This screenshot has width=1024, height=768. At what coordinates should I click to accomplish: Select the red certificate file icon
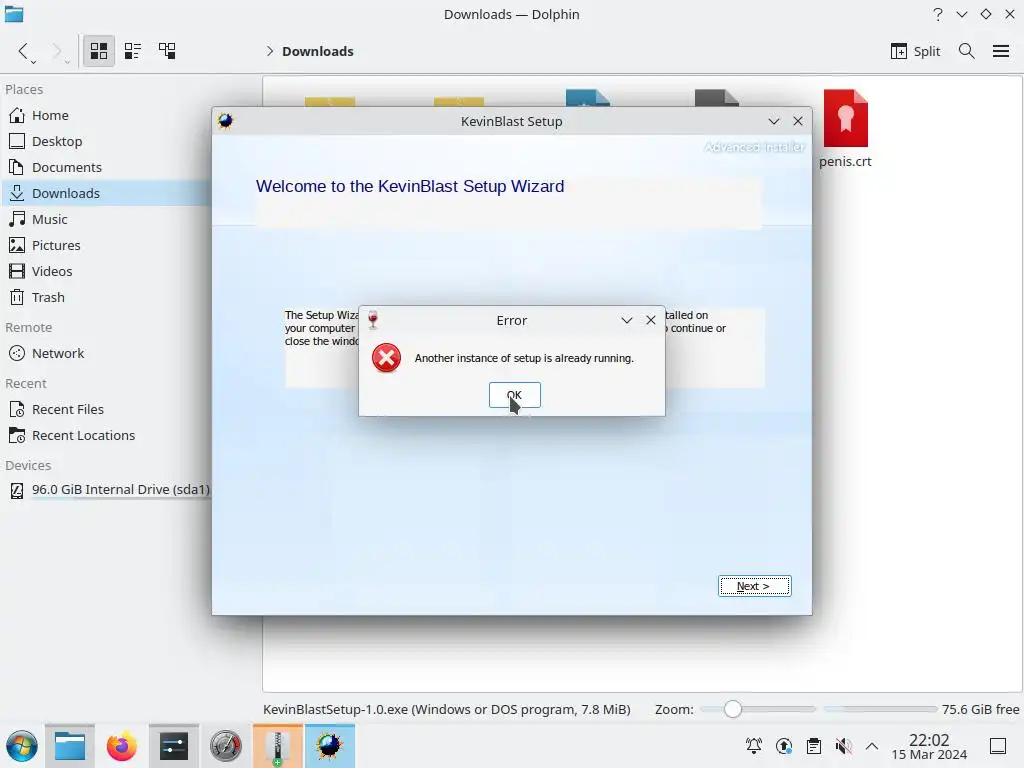tap(846, 118)
